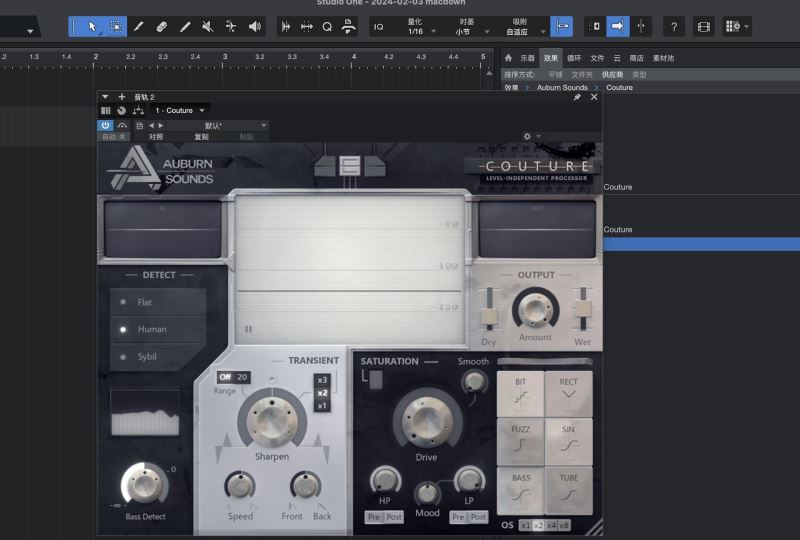Select the Arrow tool in the toolbar
Viewport: 800px width, 540px height.
tap(92, 27)
